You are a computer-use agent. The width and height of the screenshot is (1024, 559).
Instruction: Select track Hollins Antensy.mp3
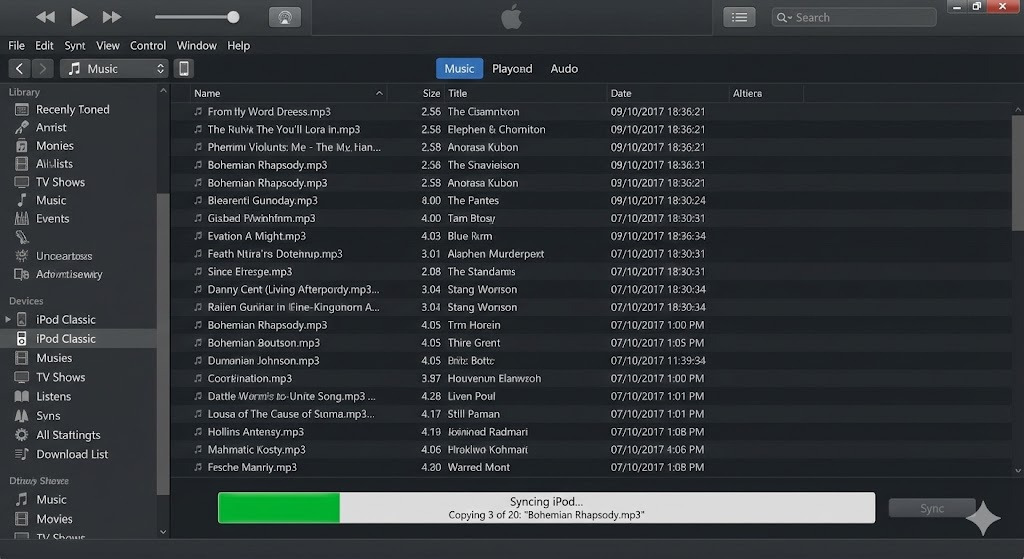[255, 432]
